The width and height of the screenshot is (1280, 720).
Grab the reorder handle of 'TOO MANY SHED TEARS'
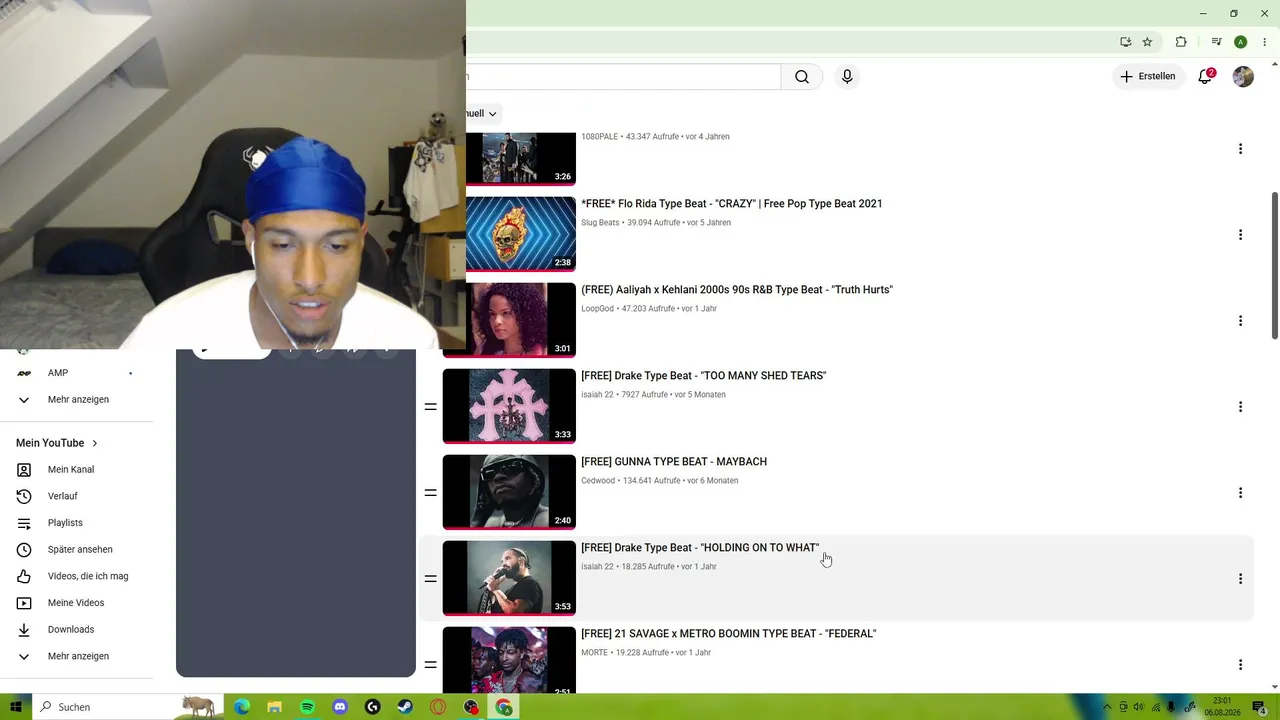431,407
